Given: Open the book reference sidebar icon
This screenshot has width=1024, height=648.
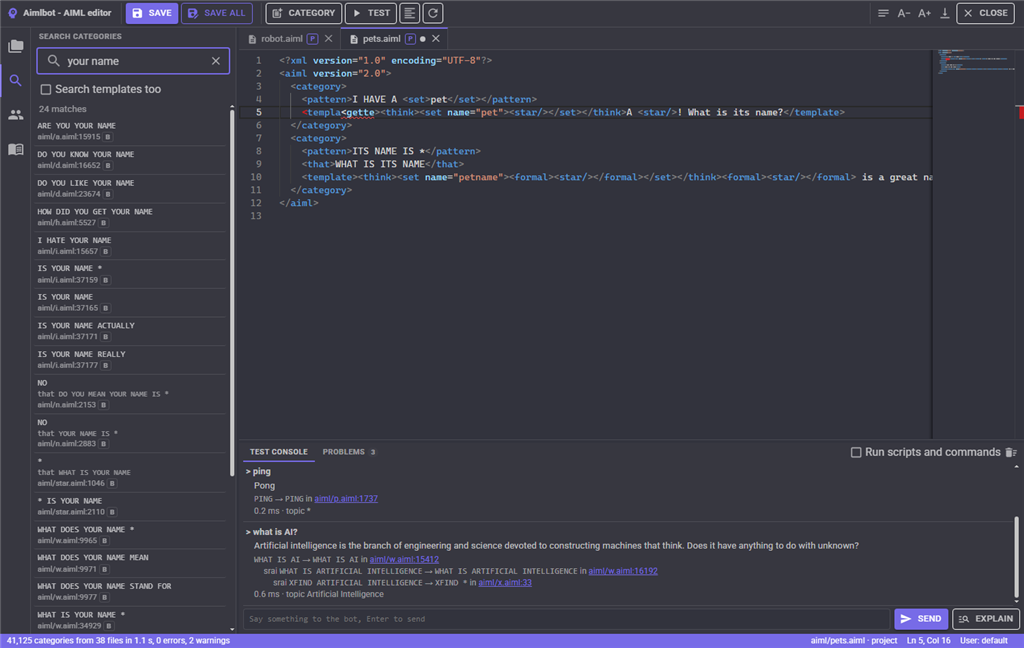Looking at the screenshot, I should point(16,150).
